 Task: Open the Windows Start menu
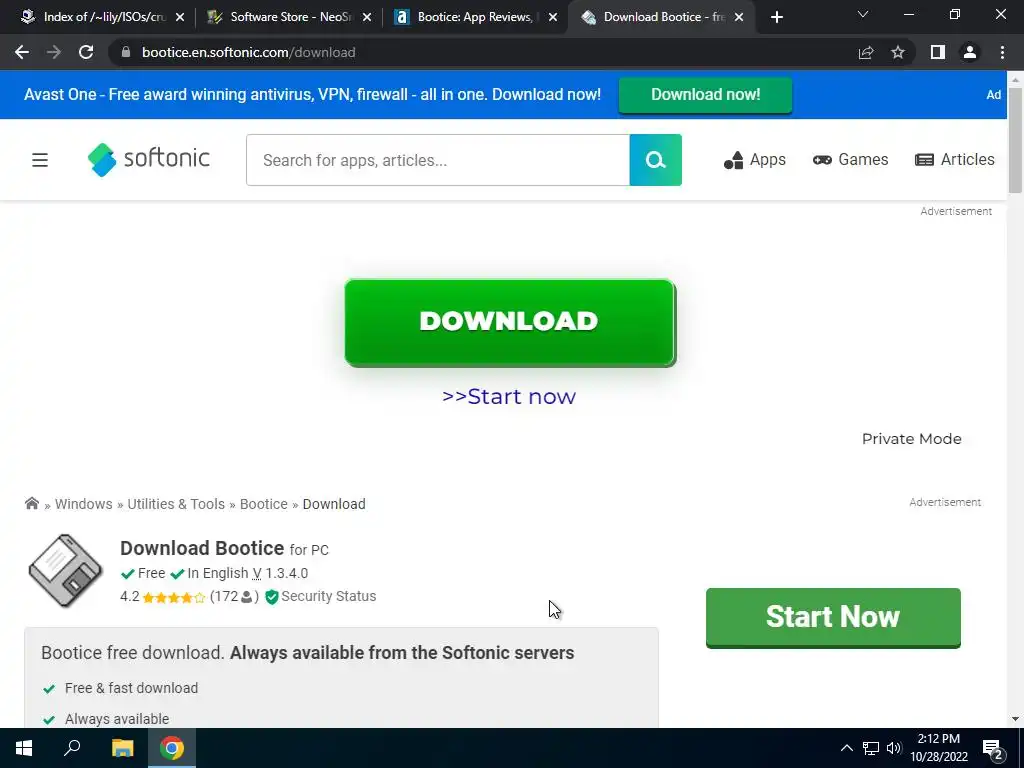24,748
